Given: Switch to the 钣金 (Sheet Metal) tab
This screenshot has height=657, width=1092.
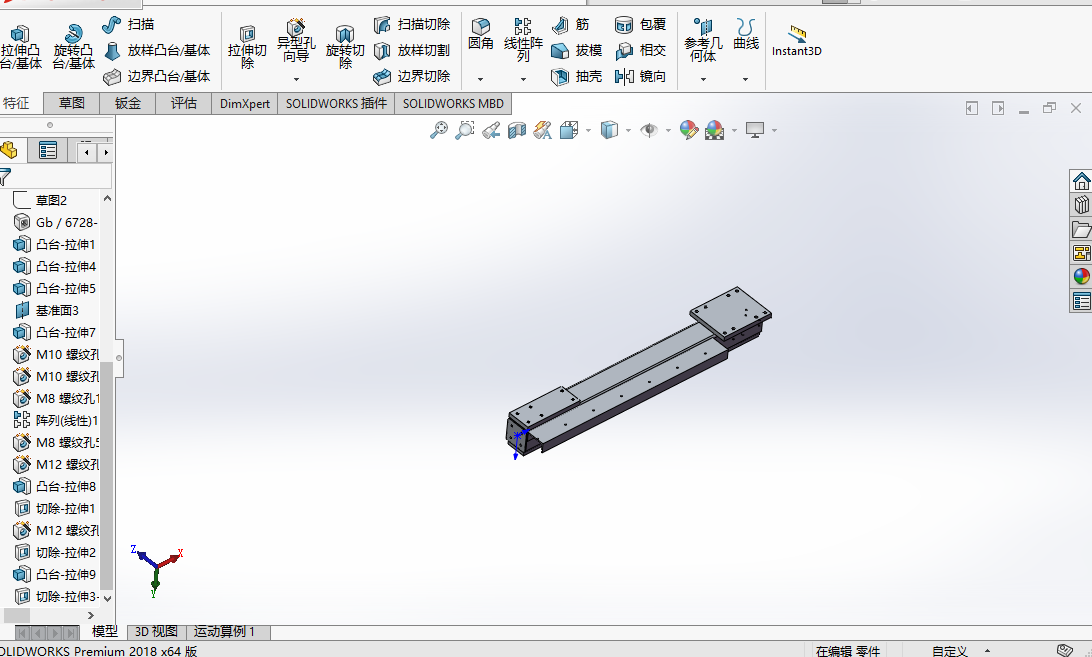Looking at the screenshot, I should tap(127, 103).
